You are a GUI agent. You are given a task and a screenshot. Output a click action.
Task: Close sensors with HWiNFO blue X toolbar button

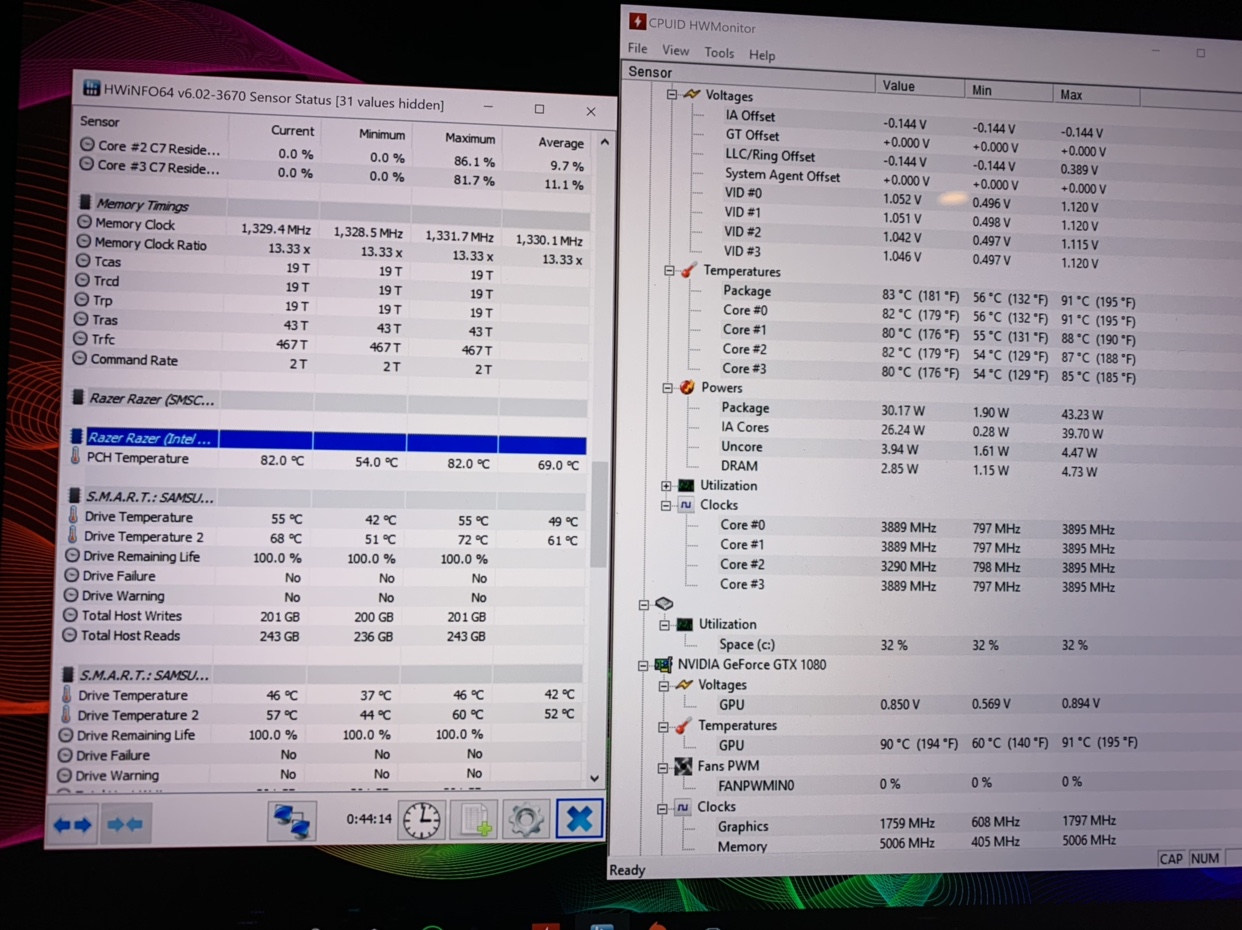tap(579, 818)
